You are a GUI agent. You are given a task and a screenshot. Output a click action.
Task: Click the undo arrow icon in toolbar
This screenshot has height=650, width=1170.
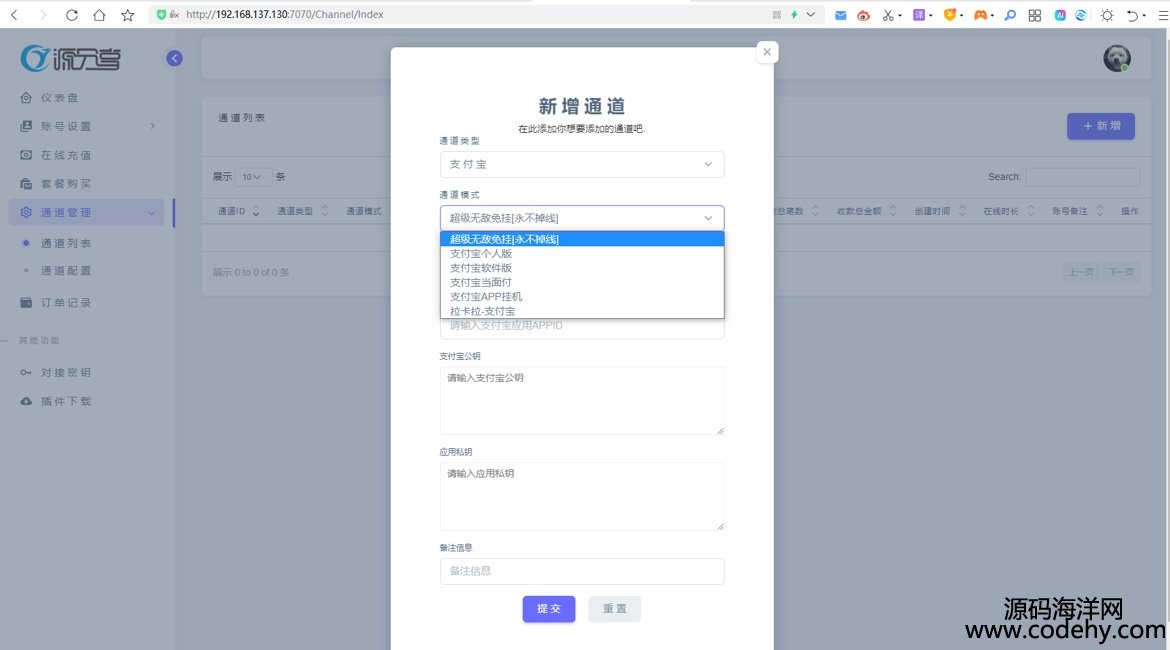pos(1132,15)
